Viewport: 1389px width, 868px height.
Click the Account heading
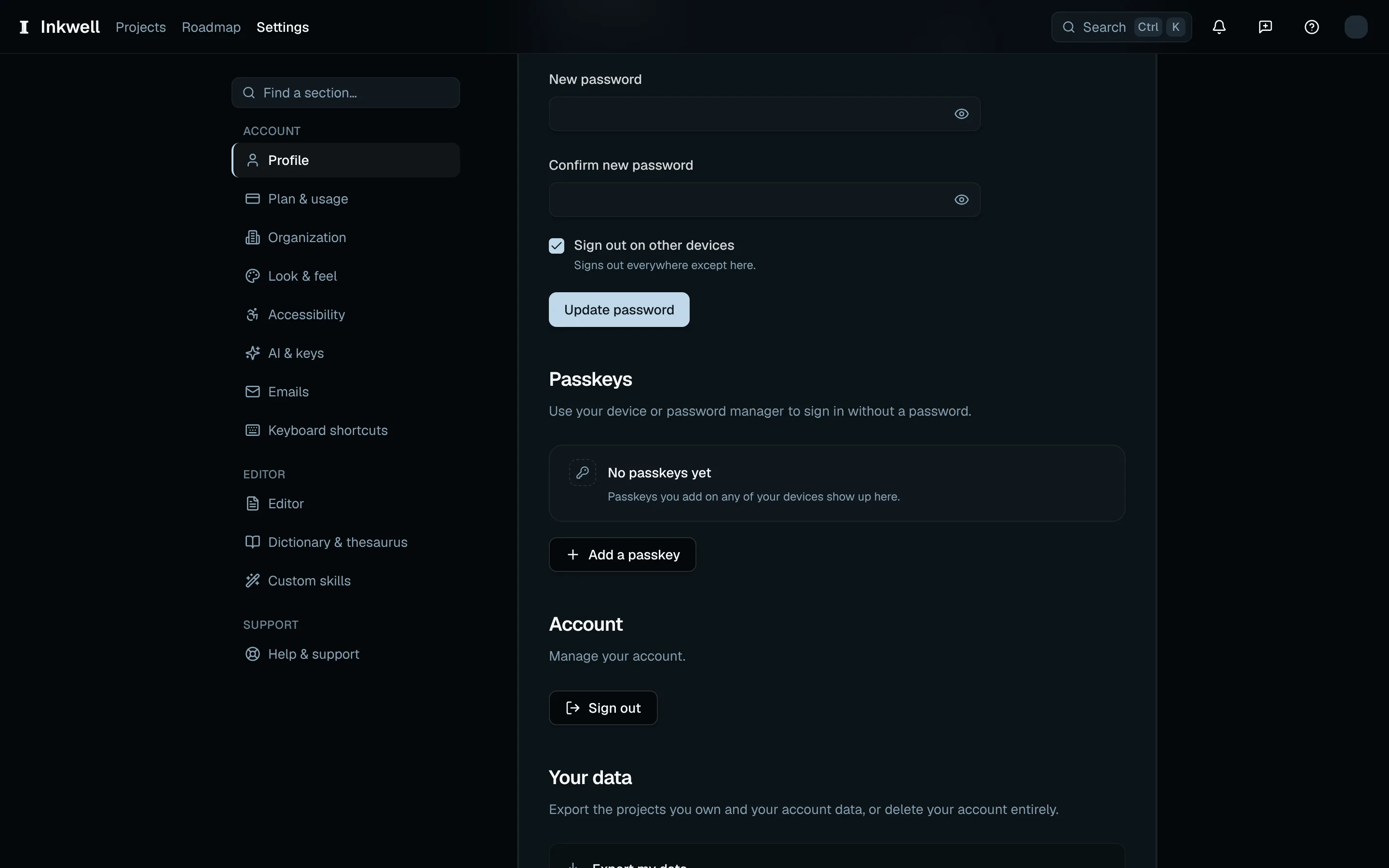tap(586, 624)
